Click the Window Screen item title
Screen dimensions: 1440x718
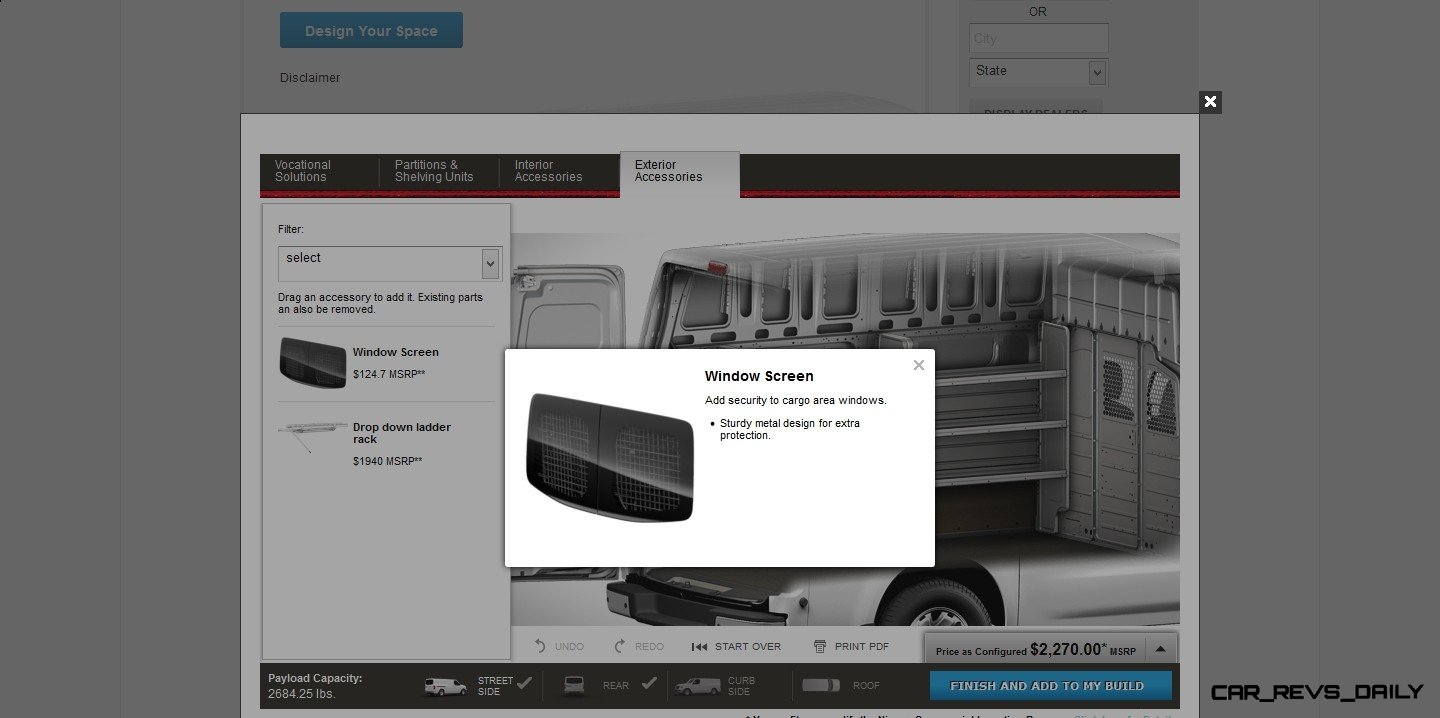(395, 352)
